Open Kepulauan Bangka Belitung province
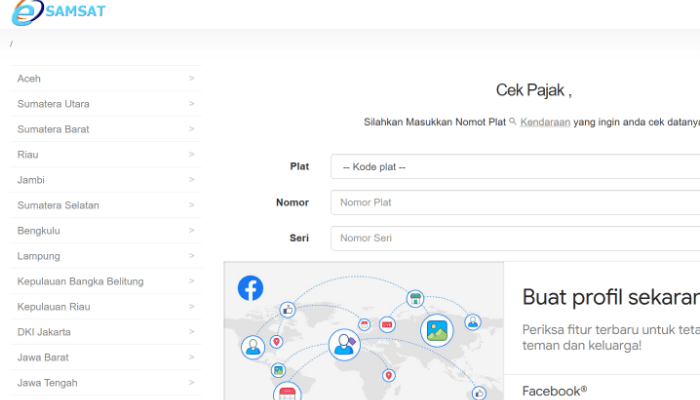The image size is (700, 400). pyautogui.click(x=81, y=281)
